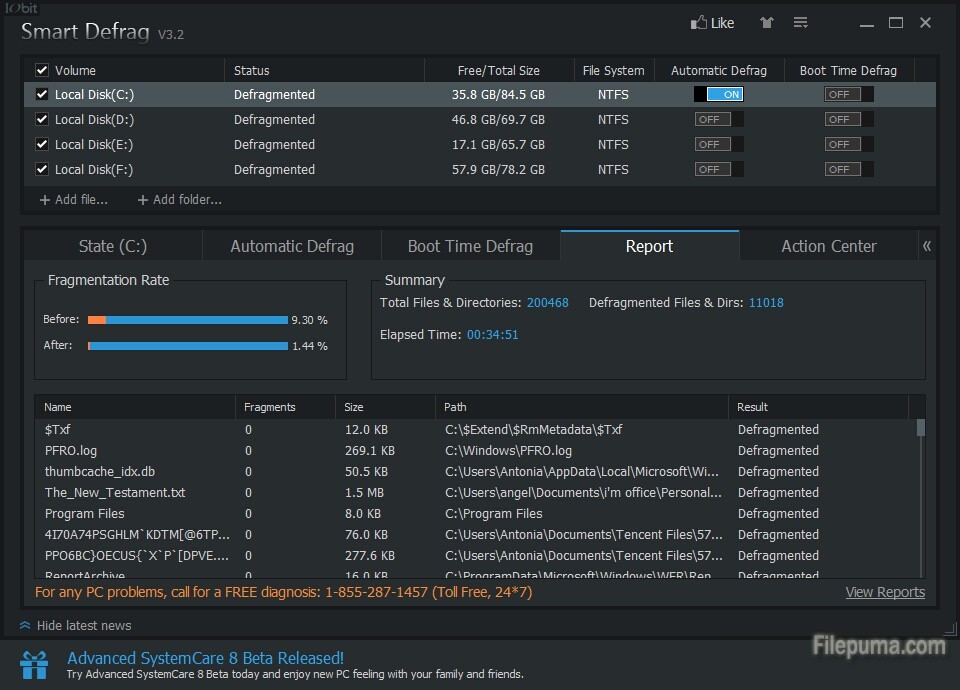The width and height of the screenshot is (960, 690).
Task: Switch to the State (C:) tab
Action: tap(112, 246)
